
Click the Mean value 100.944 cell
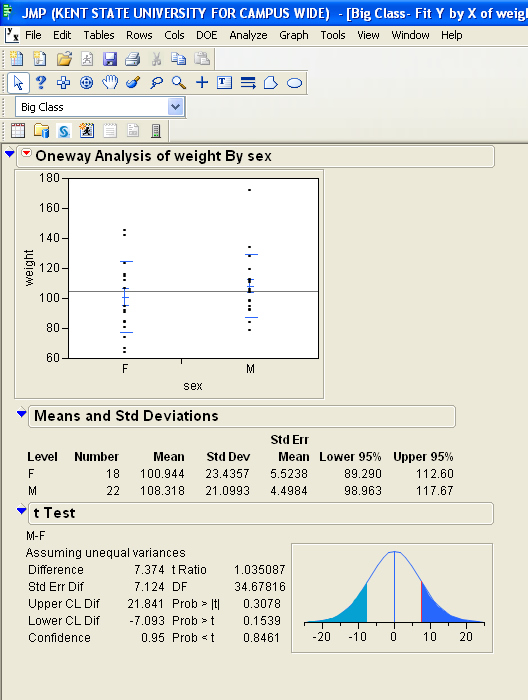(x=162, y=474)
